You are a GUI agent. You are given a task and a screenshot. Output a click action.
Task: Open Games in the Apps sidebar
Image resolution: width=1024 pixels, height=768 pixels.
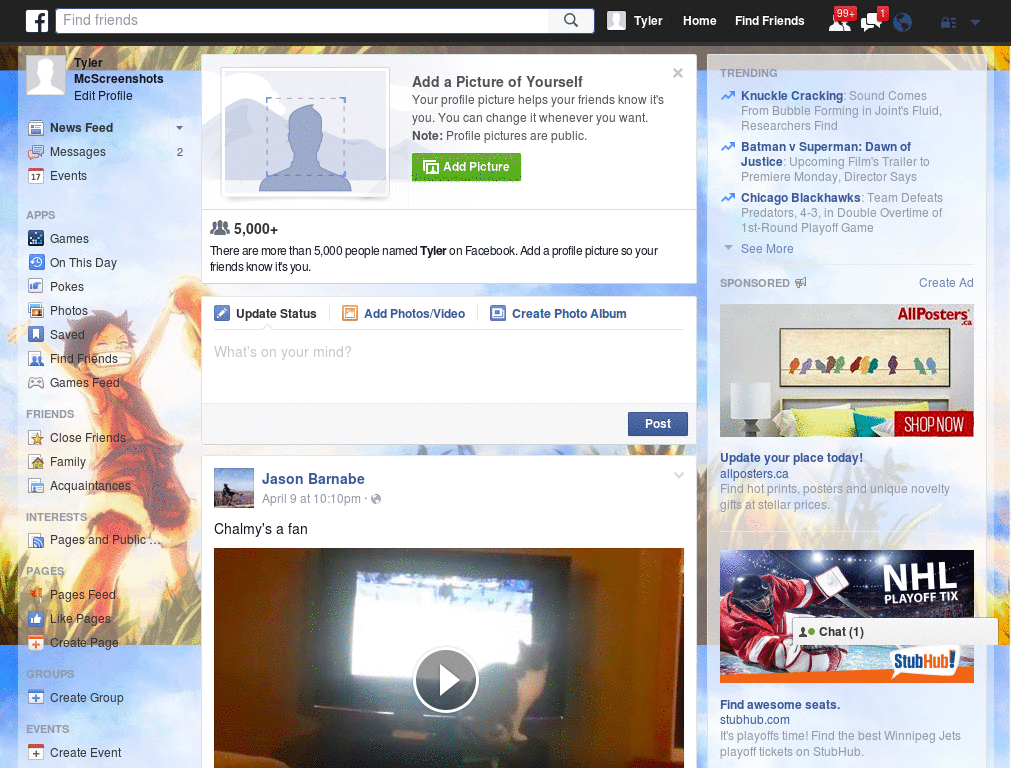pos(69,239)
